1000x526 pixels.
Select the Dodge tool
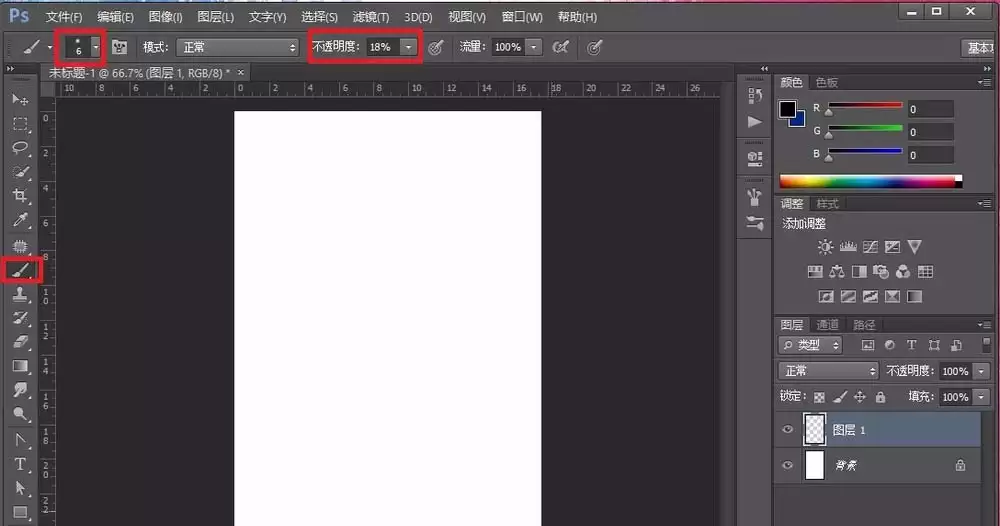tap(20, 414)
